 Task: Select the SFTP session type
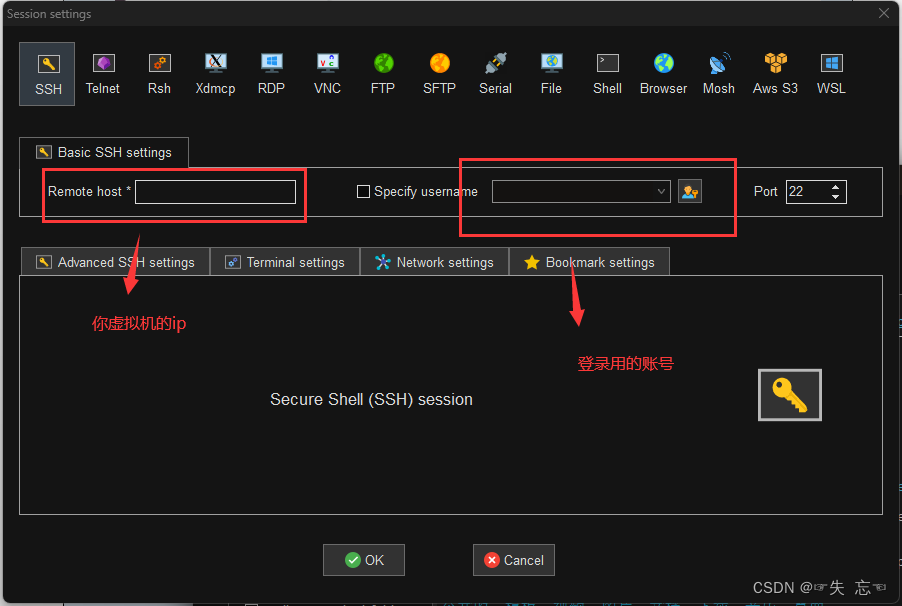439,73
